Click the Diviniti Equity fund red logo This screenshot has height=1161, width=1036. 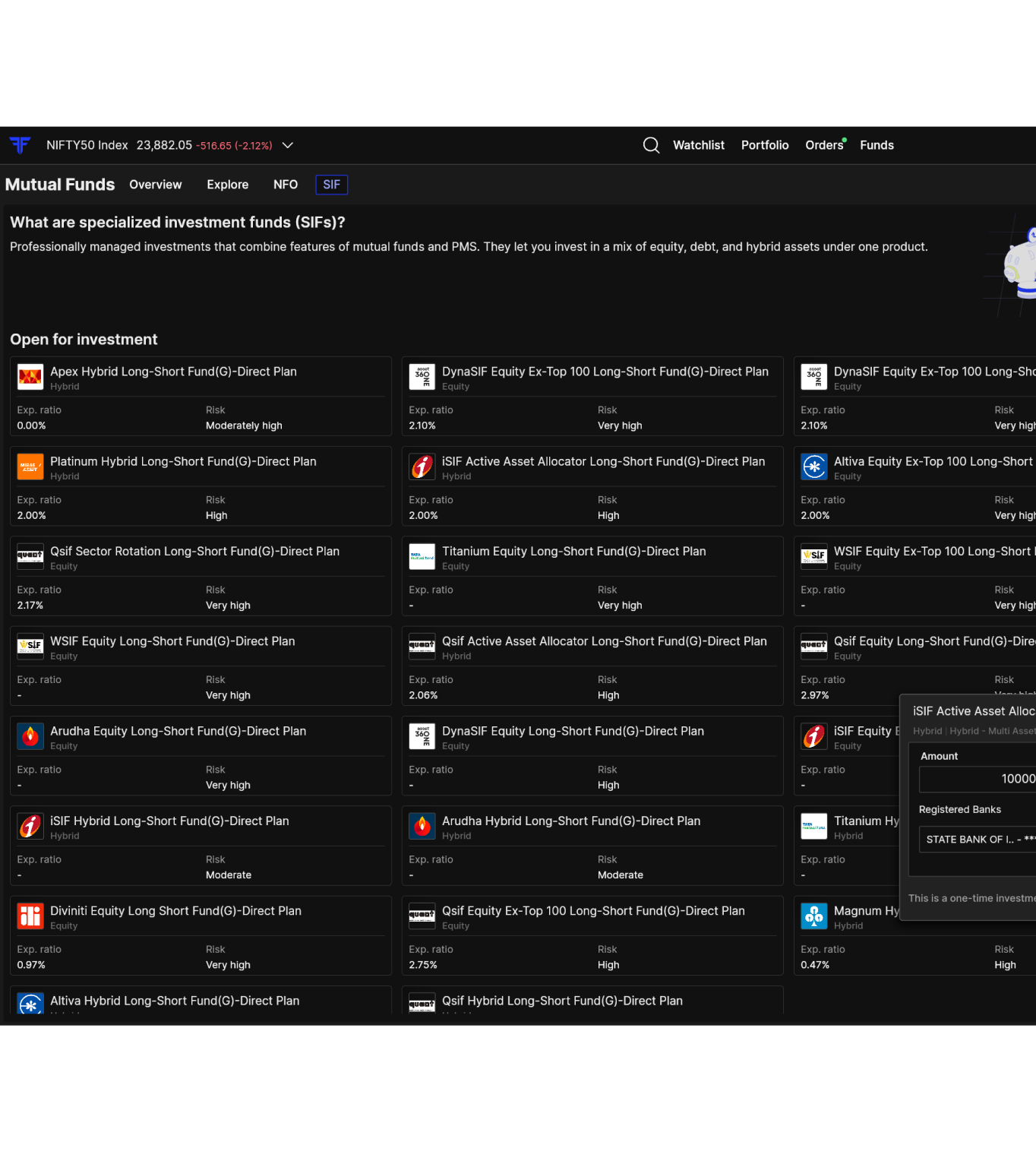click(30, 916)
